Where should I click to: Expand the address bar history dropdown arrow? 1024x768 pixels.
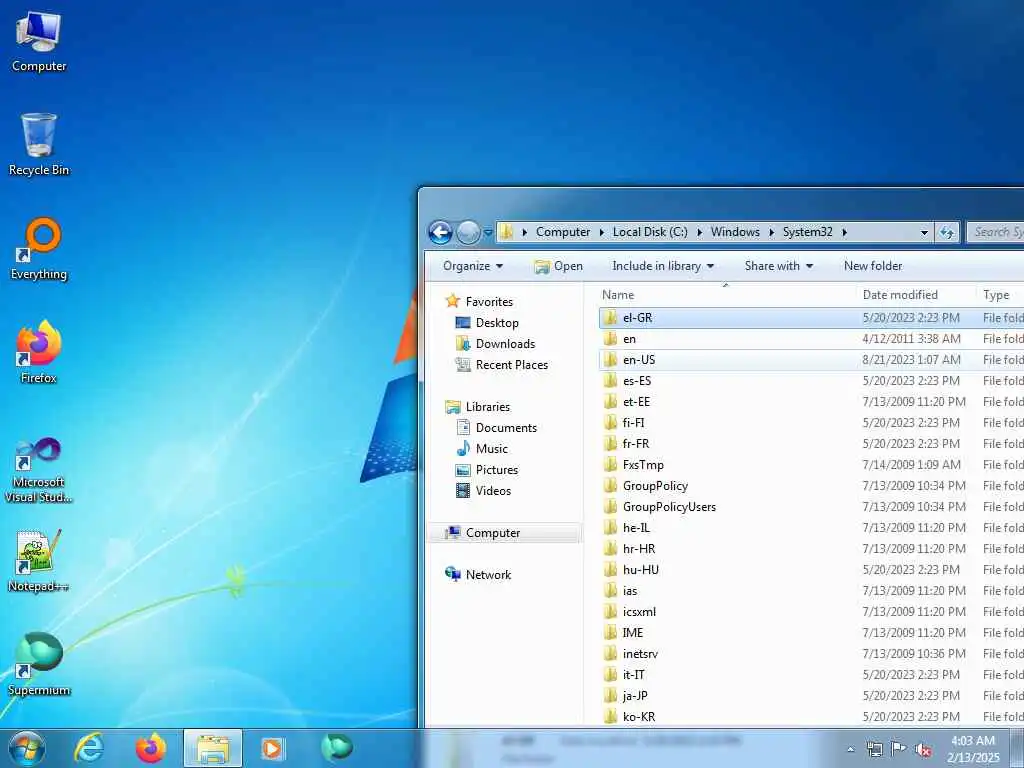pyautogui.click(x=924, y=232)
